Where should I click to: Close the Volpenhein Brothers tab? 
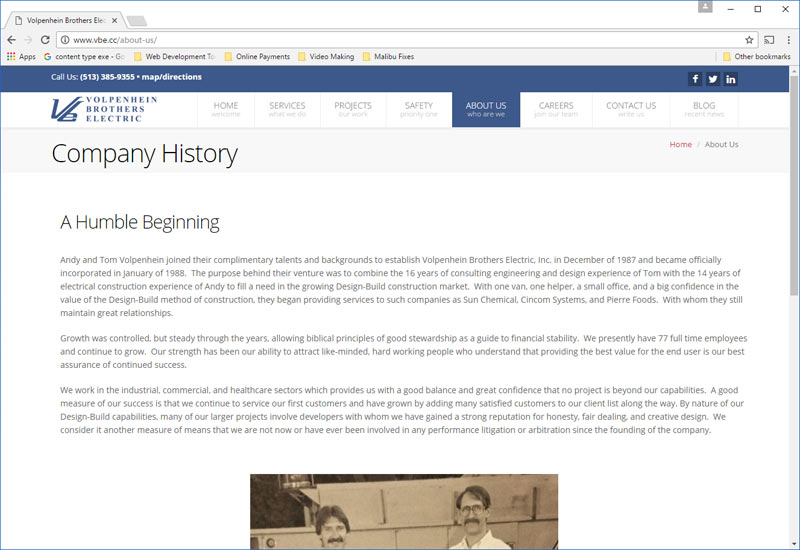(x=114, y=20)
